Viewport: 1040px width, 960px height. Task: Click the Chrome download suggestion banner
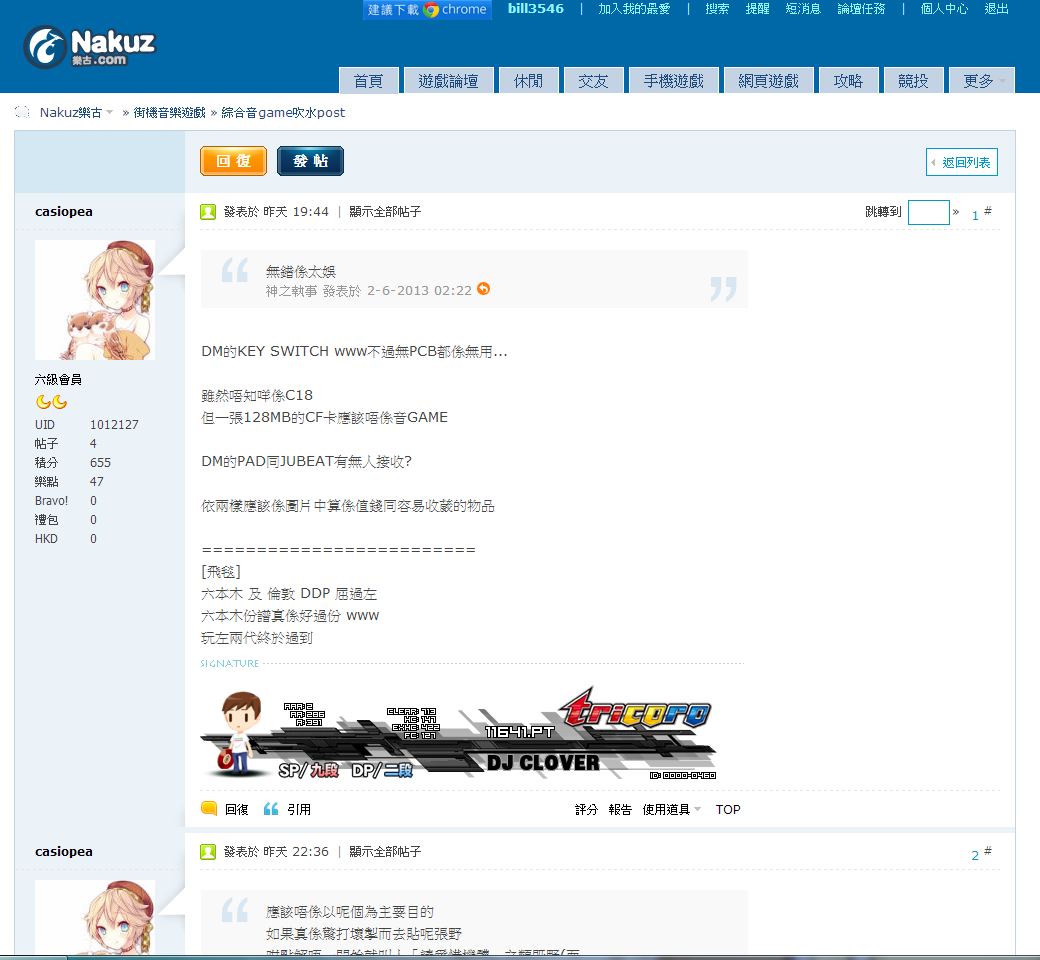pos(427,9)
